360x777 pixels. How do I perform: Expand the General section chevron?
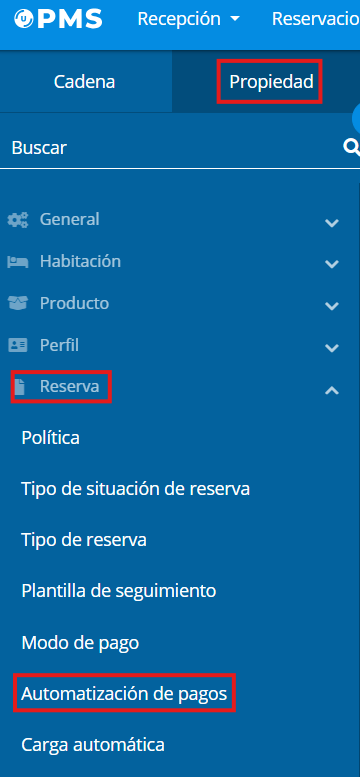(332, 222)
